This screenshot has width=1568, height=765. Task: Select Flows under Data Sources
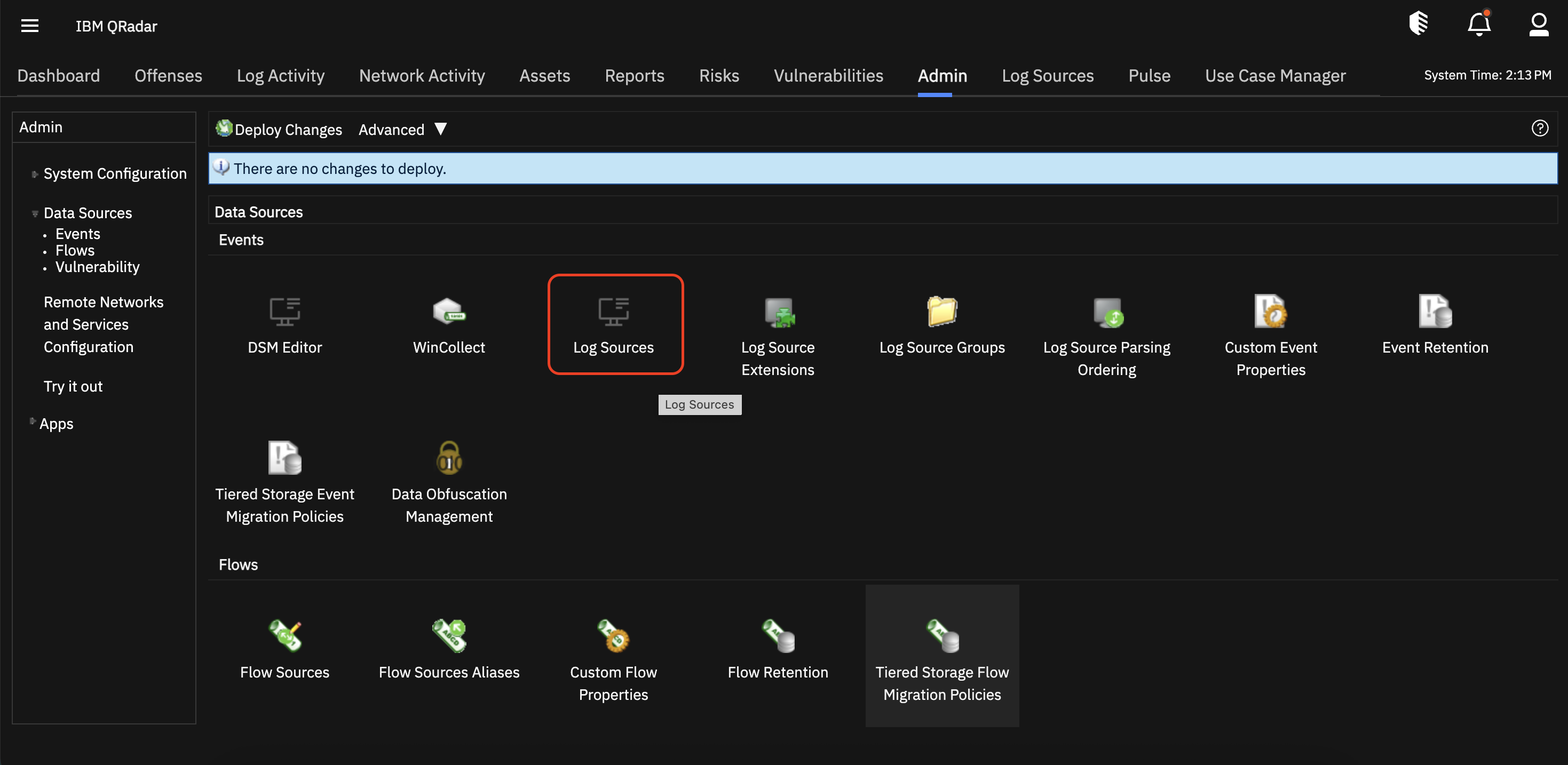[75, 250]
